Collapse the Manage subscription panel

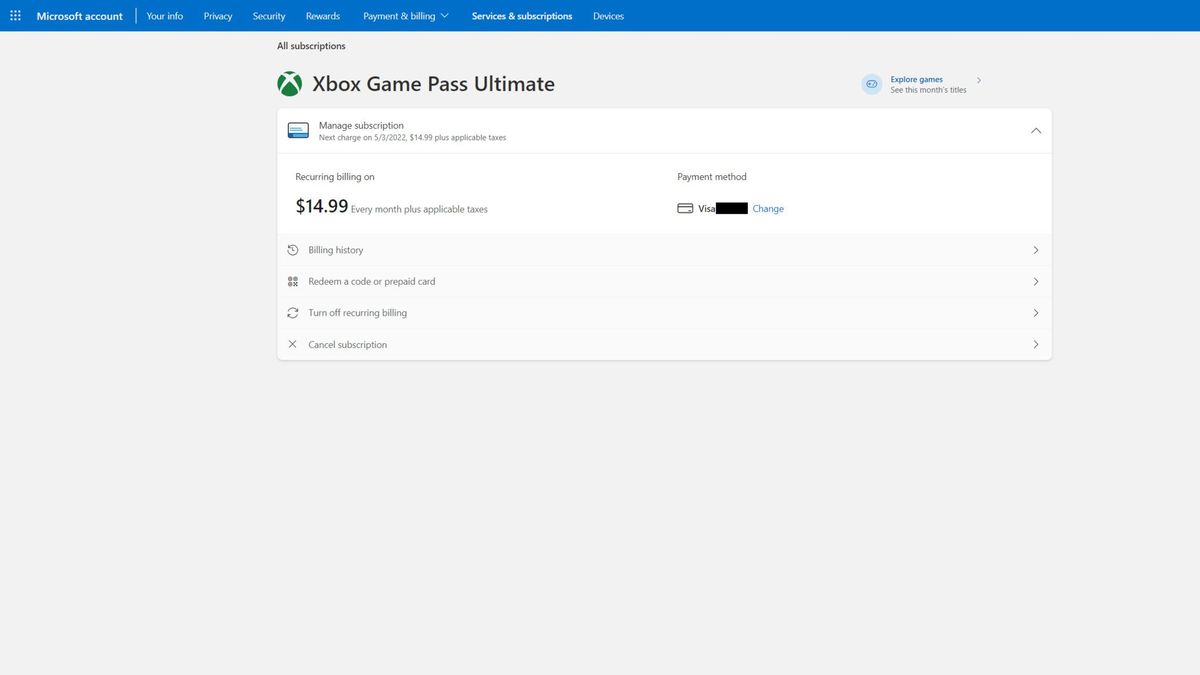pyautogui.click(x=1033, y=129)
